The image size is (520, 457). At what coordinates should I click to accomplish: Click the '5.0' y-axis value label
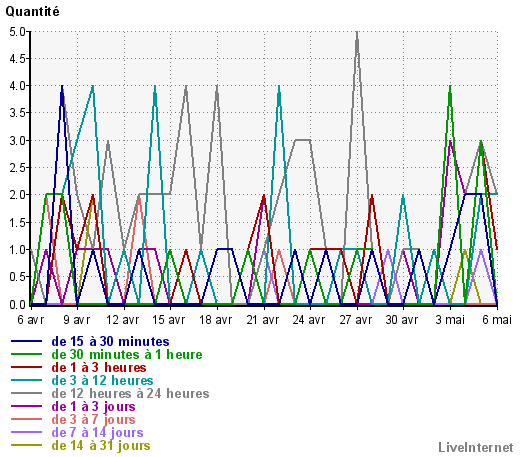[17, 32]
